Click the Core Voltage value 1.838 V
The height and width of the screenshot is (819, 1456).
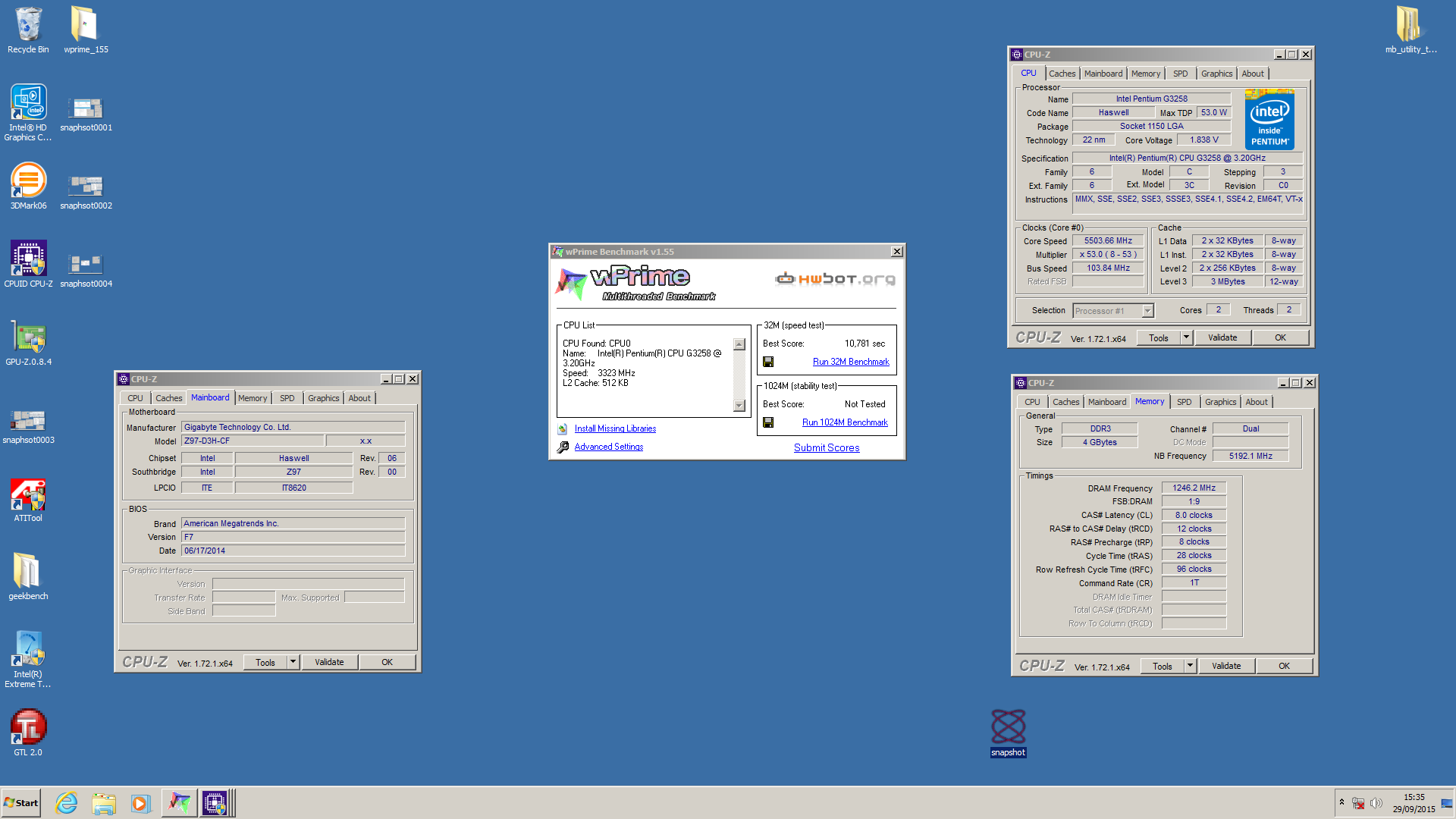1203,140
